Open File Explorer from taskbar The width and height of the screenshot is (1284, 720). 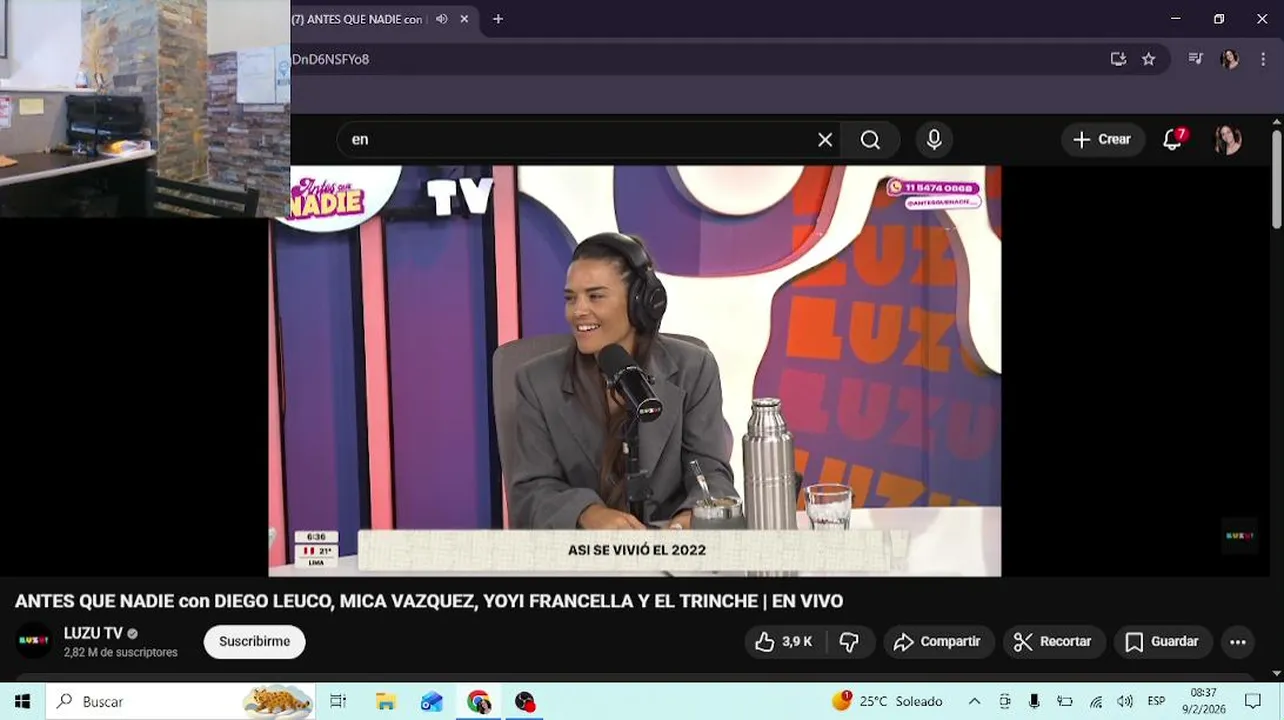coord(385,702)
